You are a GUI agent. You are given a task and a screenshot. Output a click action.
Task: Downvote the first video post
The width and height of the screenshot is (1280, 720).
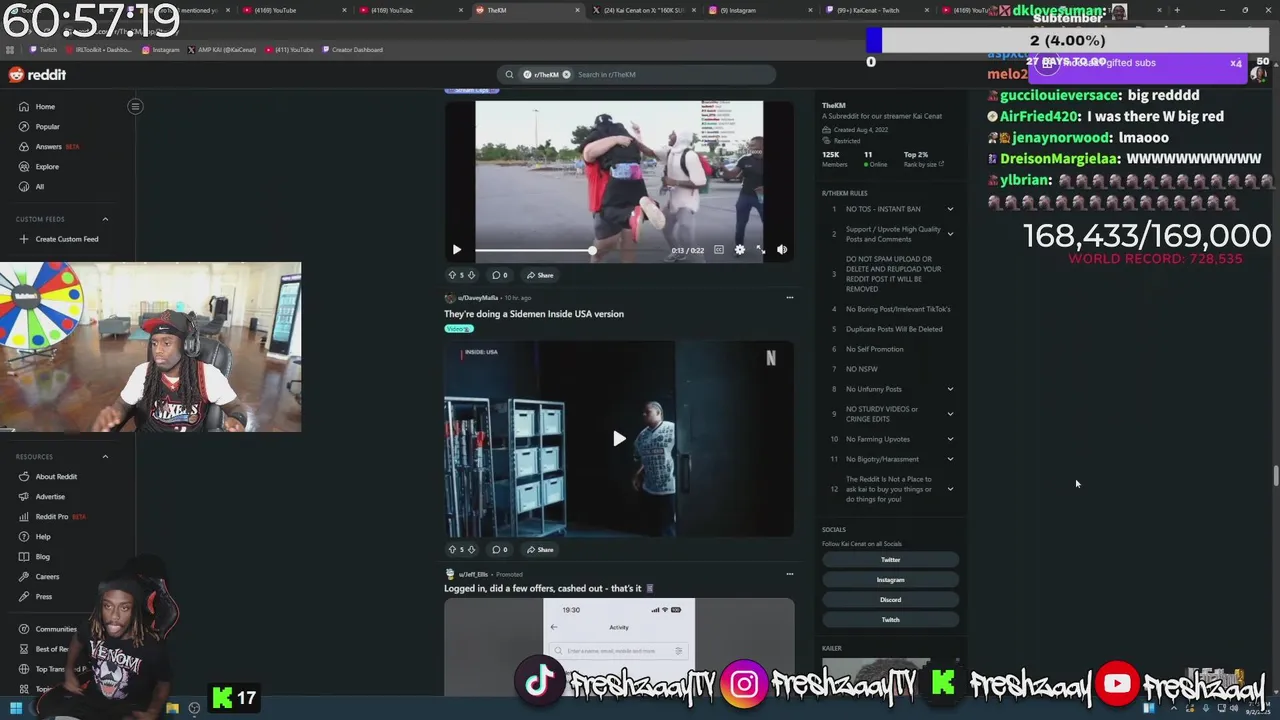[471, 275]
